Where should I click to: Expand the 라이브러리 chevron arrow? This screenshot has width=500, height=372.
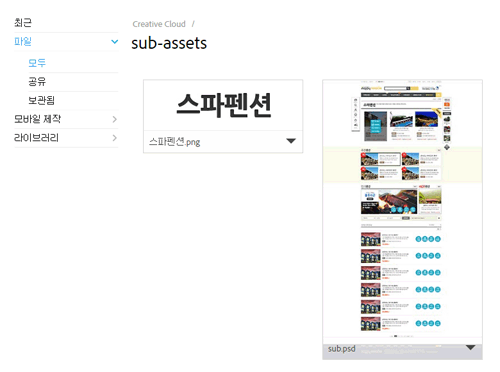pos(115,138)
